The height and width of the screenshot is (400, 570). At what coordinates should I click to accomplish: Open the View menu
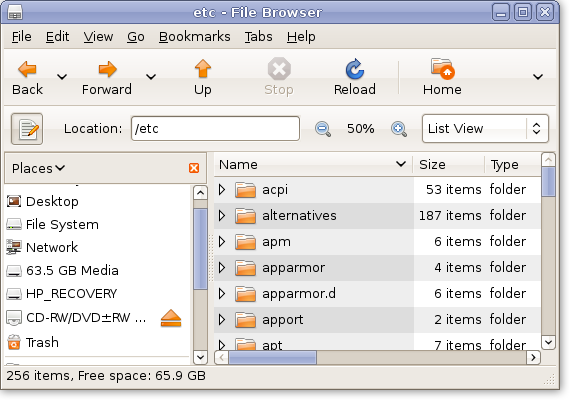[98, 37]
